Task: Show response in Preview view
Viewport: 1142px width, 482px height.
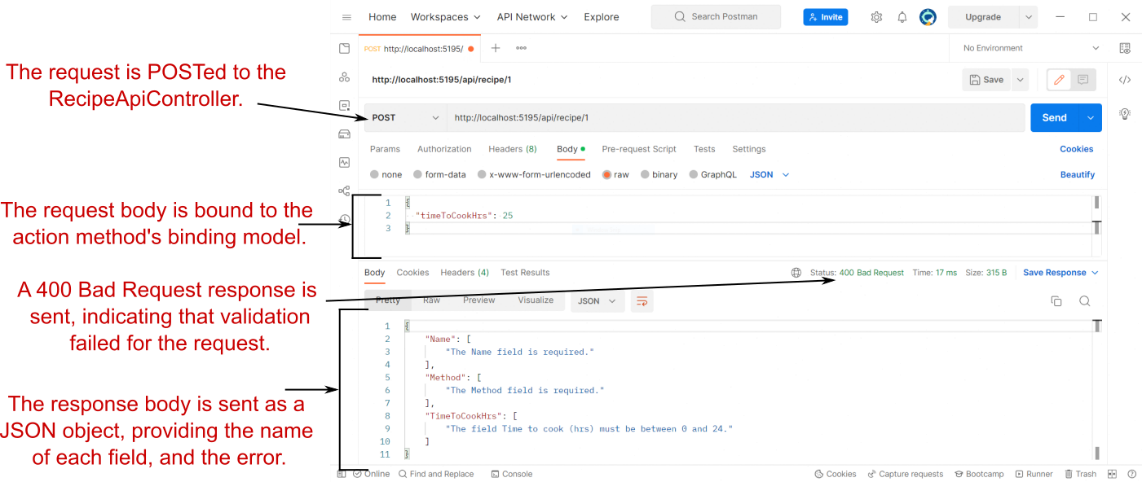Action: pos(479,300)
